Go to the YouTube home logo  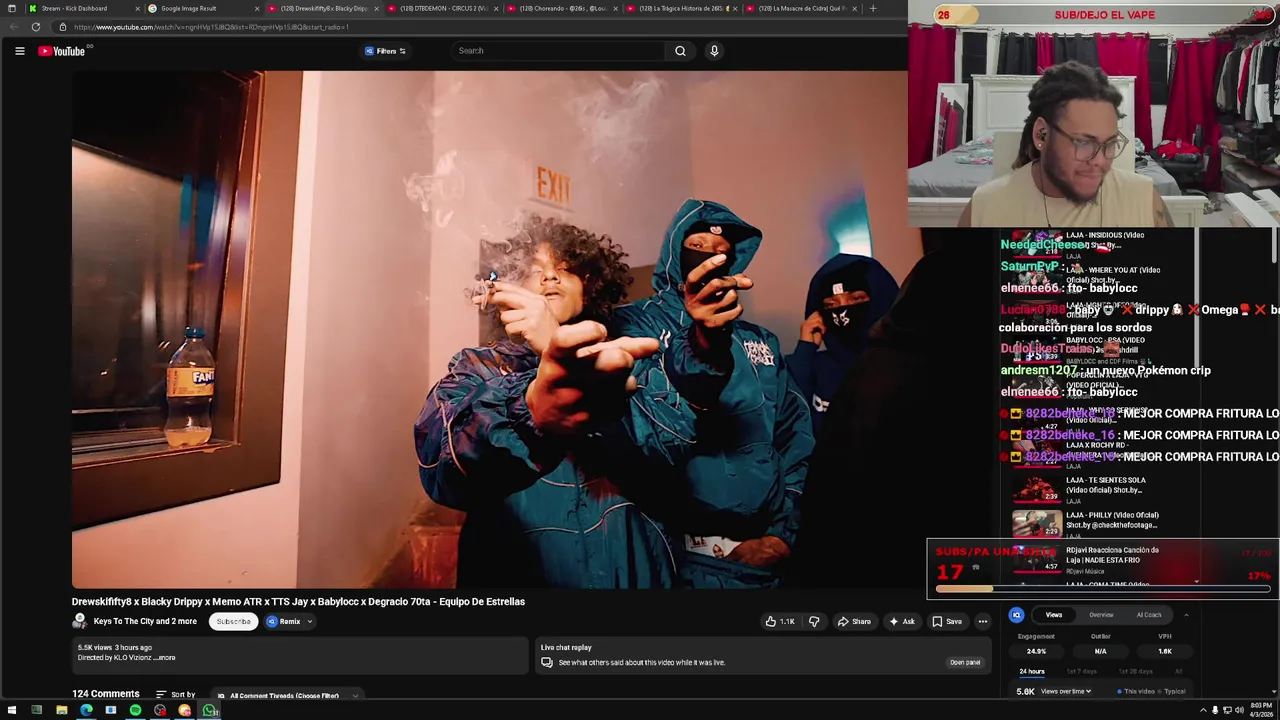click(61, 51)
